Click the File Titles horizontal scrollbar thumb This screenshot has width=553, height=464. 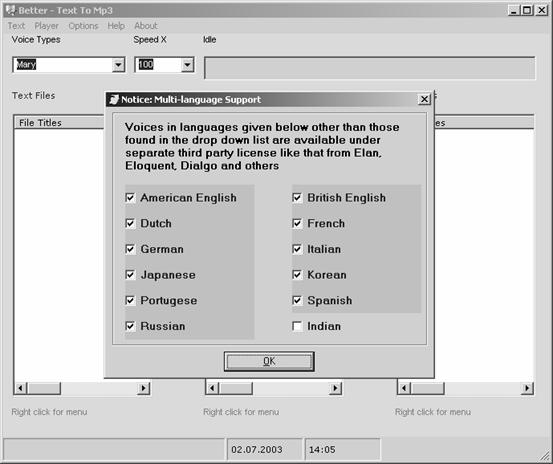pos(44,388)
